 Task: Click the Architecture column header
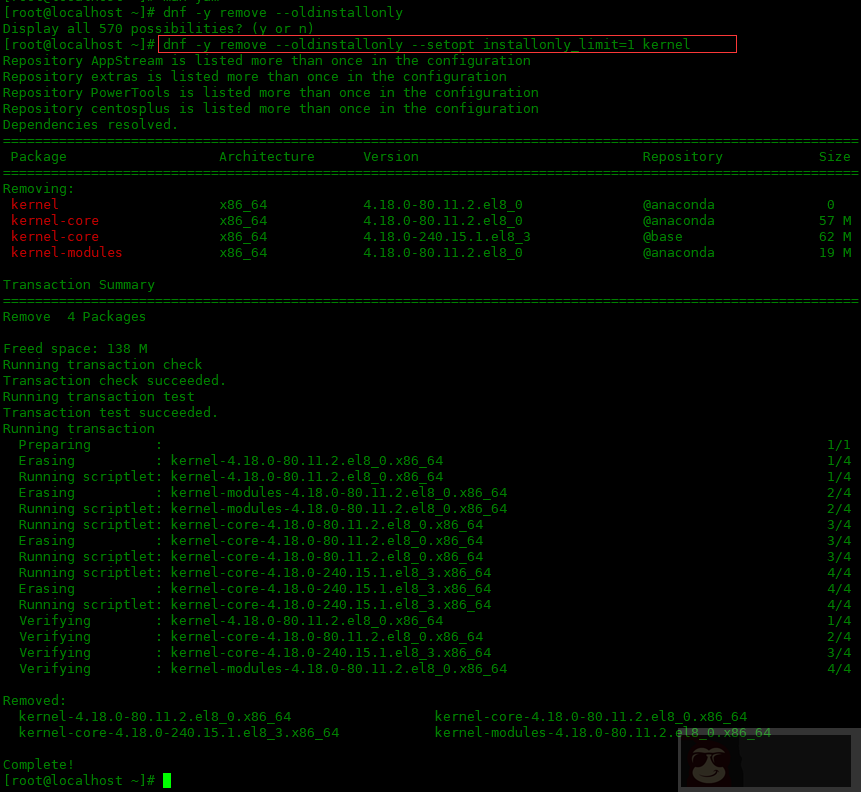coord(267,157)
